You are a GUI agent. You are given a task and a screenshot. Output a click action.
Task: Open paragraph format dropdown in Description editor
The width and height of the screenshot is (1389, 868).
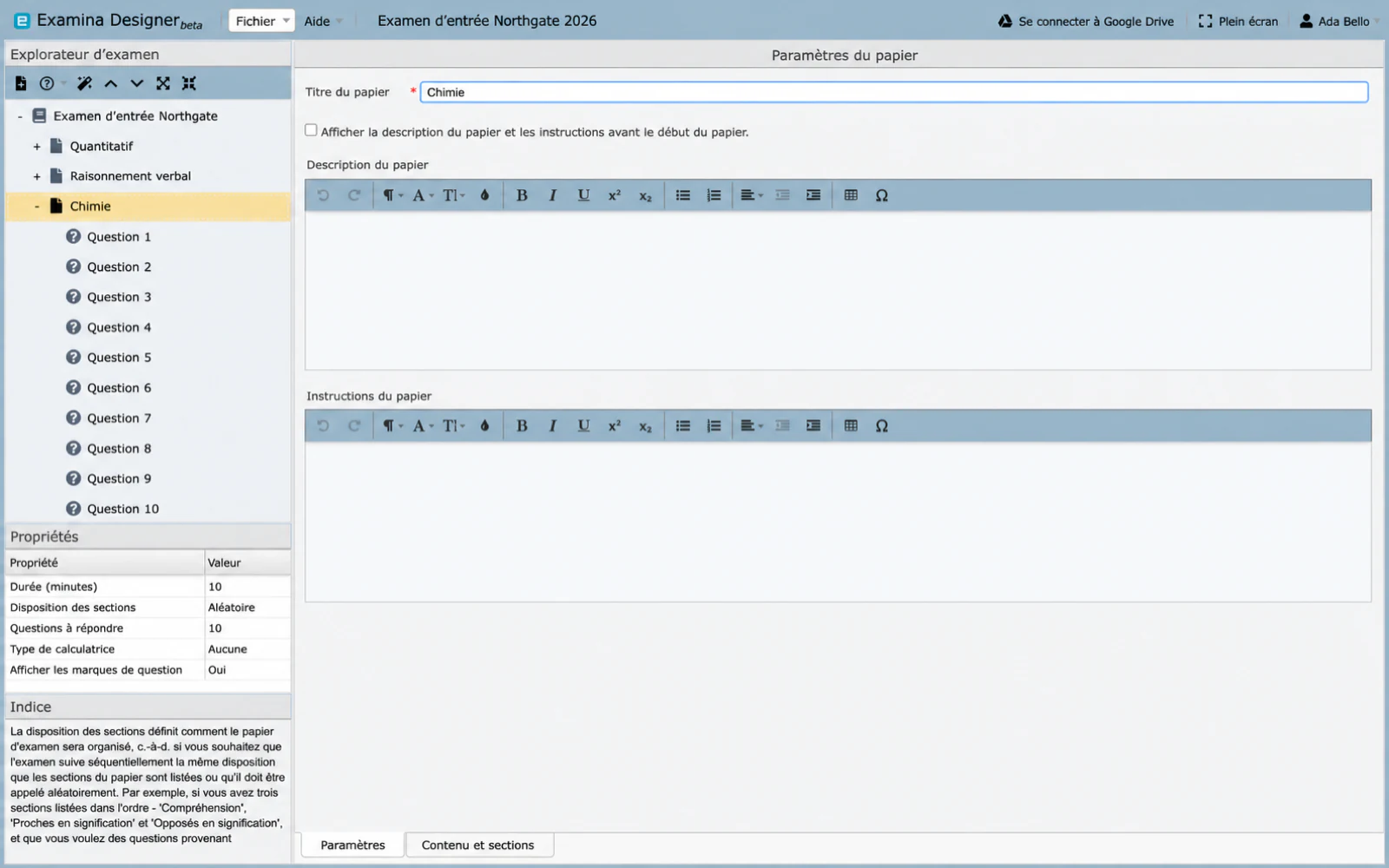click(x=393, y=195)
